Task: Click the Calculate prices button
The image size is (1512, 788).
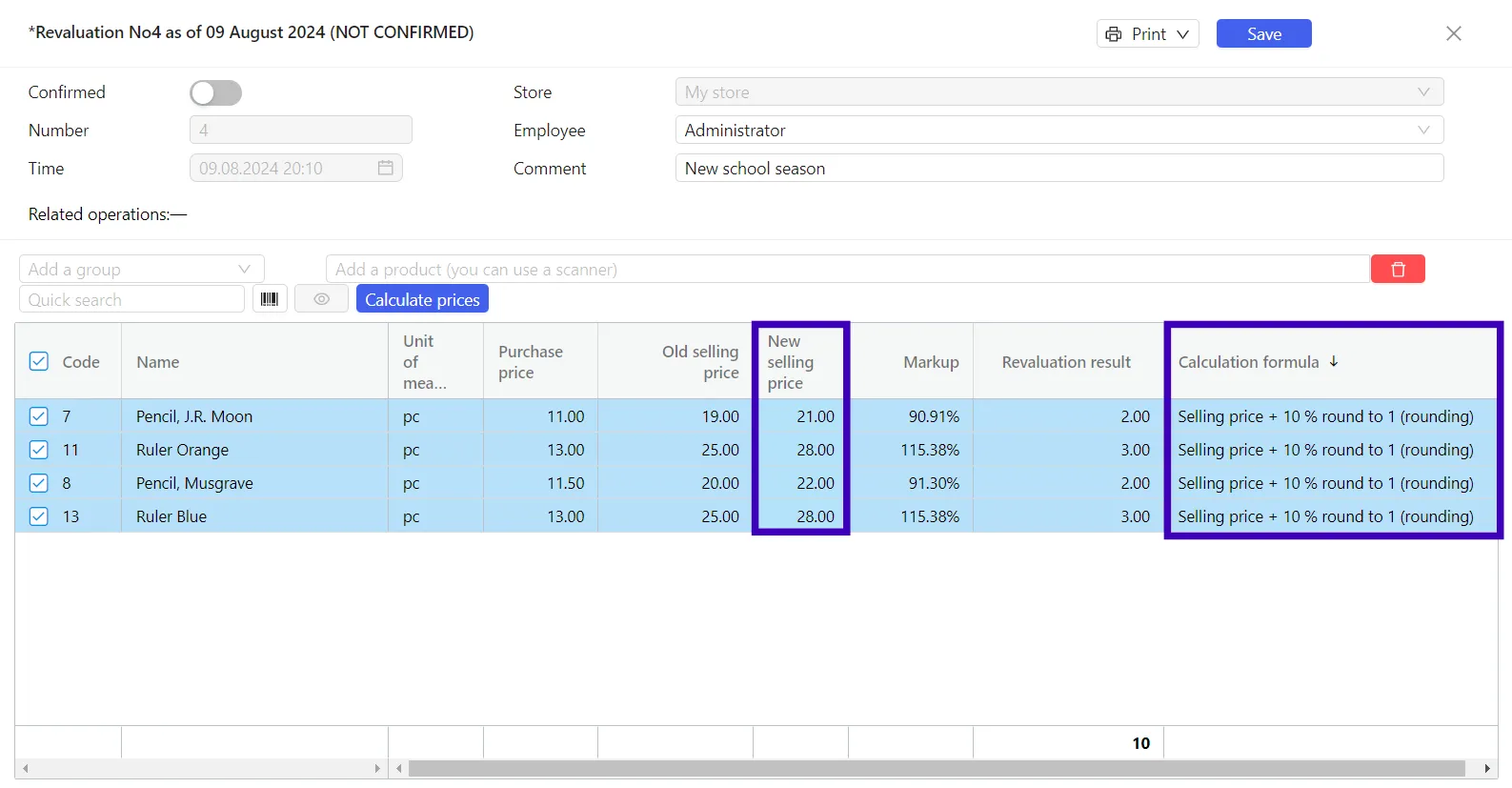Action: point(422,299)
